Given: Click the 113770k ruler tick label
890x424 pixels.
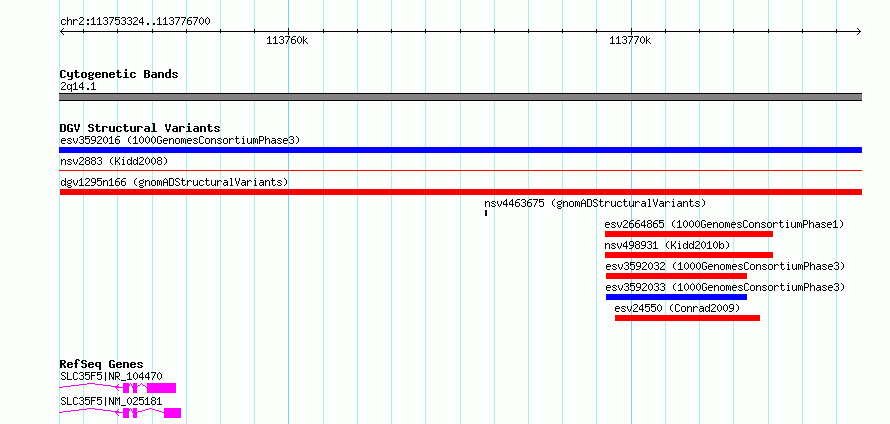Looking at the screenshot, I should point(630,40).
